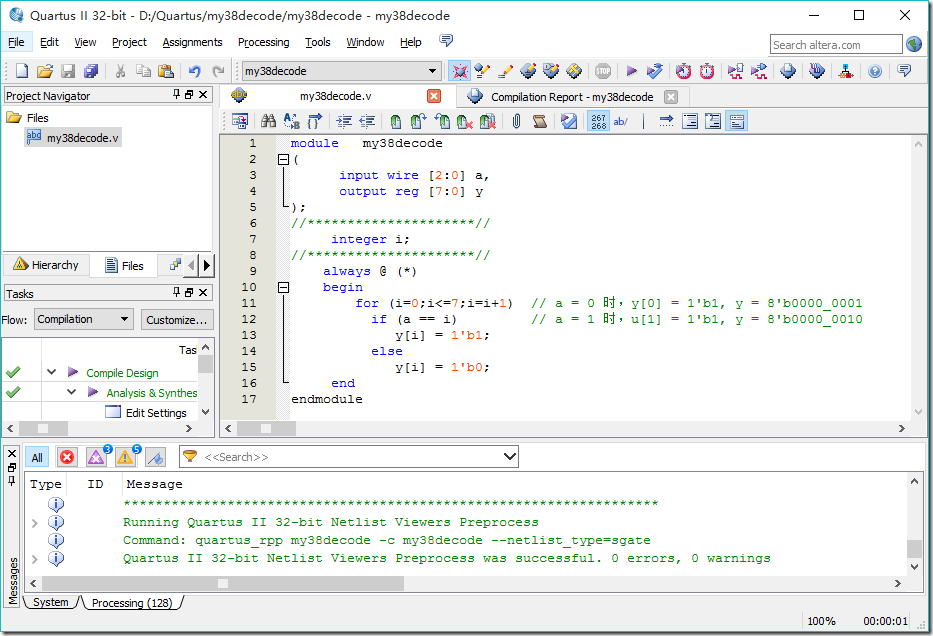Image resolution: width=933 pixels, height=636 pixels.
Task: Toggle the critical warning messages filter
Action: pyautogui.click(x=96, y=457)
